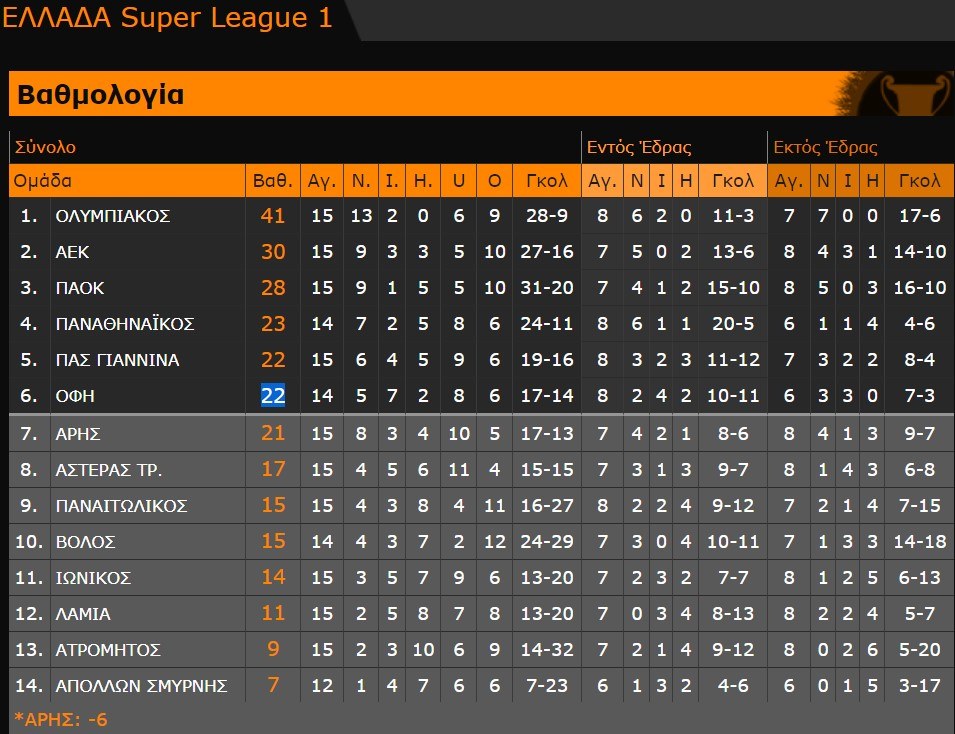Screen dimensions: 955x734
Task: Click the Βαθμολογία banner heading
Action: [x=101, y=95]
